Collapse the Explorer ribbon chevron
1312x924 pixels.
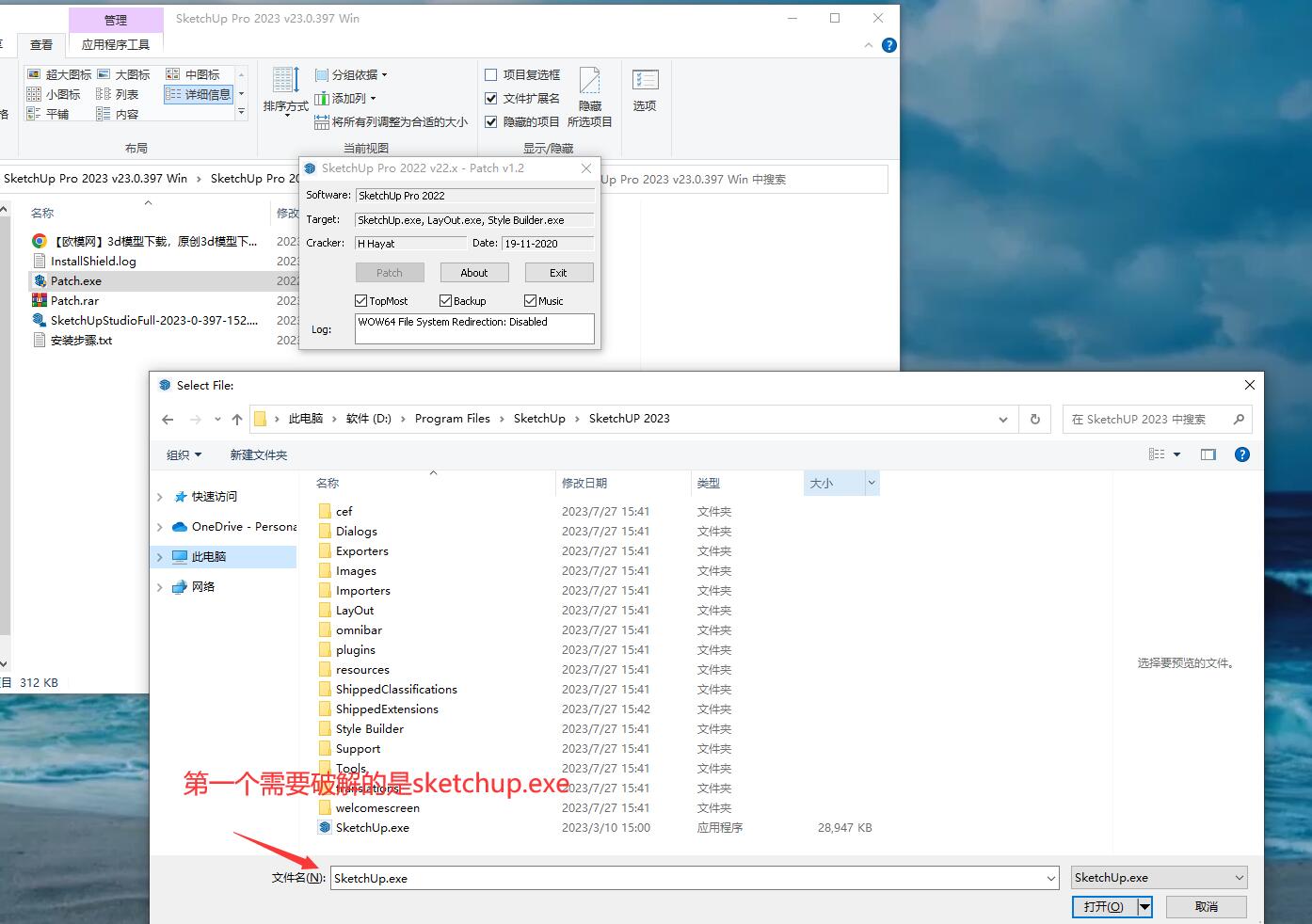868,45
